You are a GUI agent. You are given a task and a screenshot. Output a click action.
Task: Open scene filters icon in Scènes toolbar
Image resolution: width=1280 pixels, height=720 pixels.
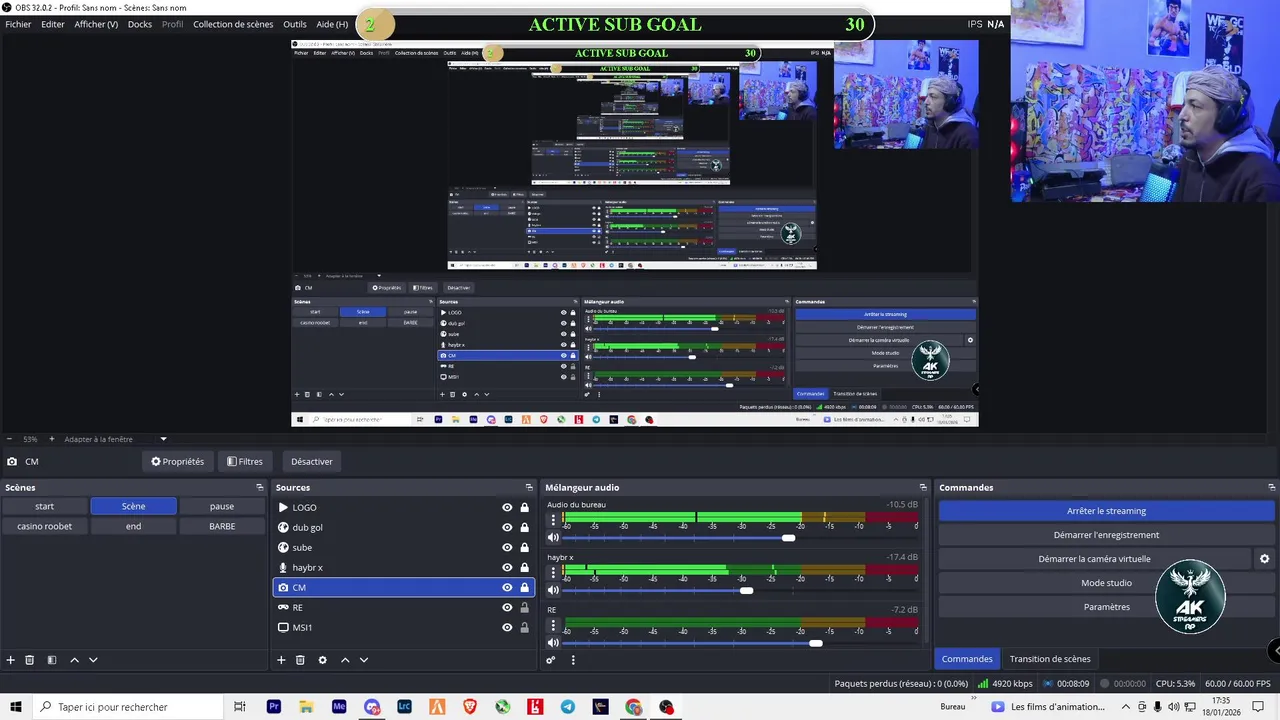tap(52, 660)
